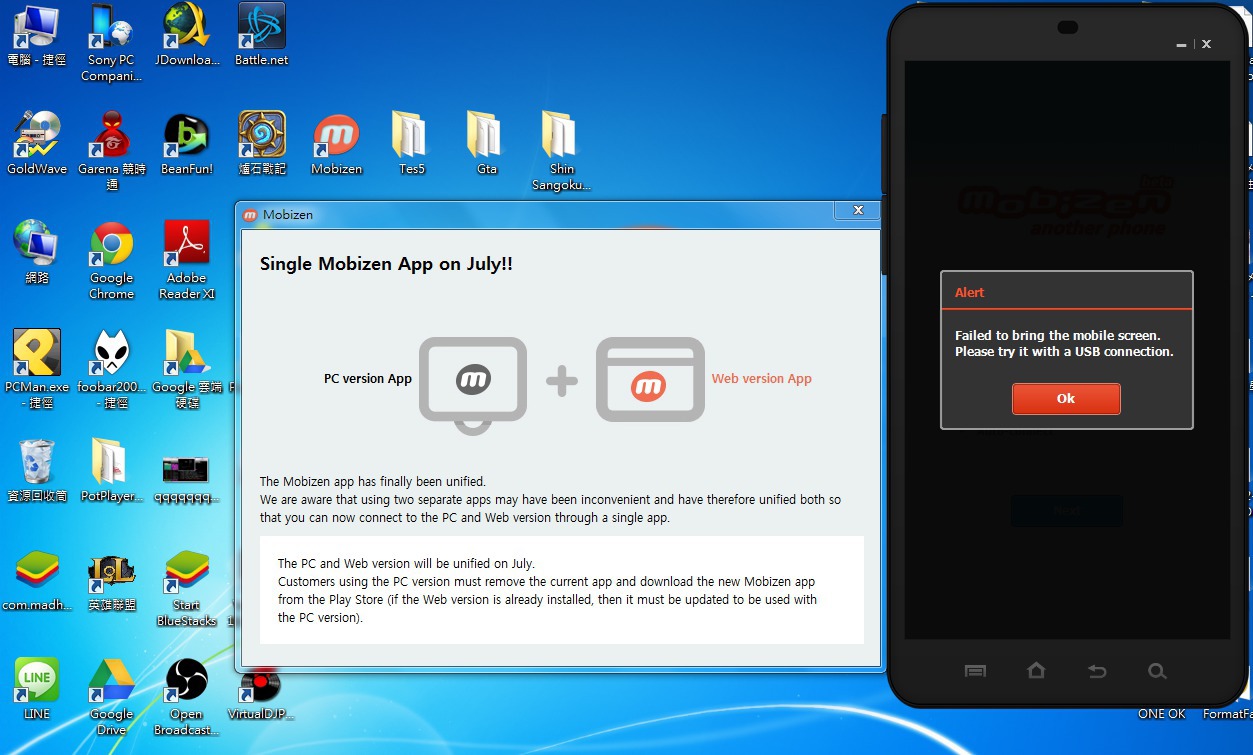
Task: Select the Start BlueStacks shortcut
Action: pos(187,587)
